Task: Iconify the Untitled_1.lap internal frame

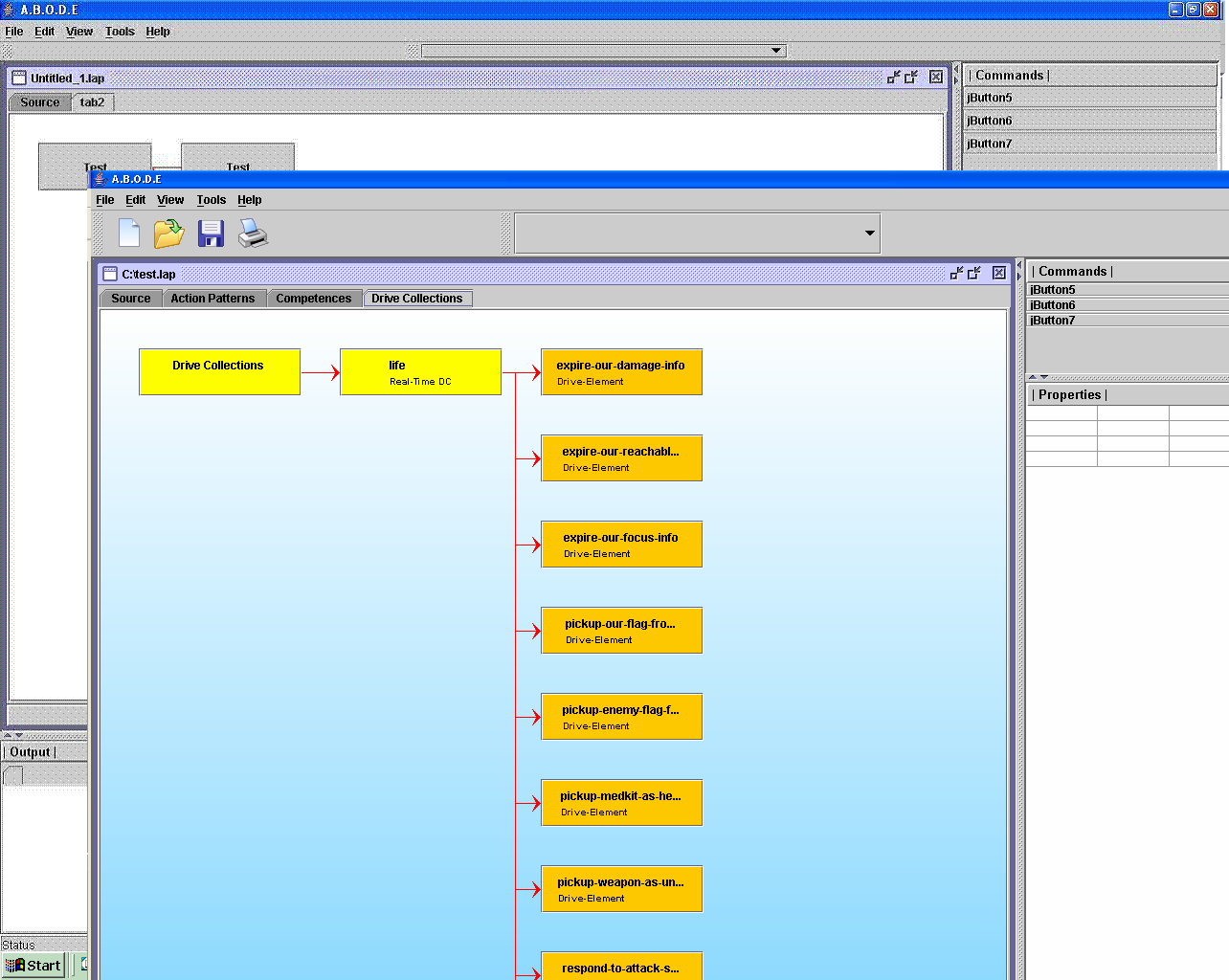Action: (893, 78)
